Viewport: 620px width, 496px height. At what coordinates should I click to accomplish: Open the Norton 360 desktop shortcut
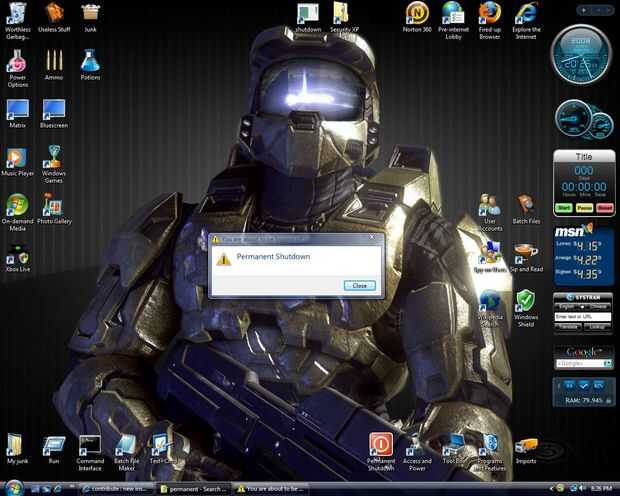417,13
